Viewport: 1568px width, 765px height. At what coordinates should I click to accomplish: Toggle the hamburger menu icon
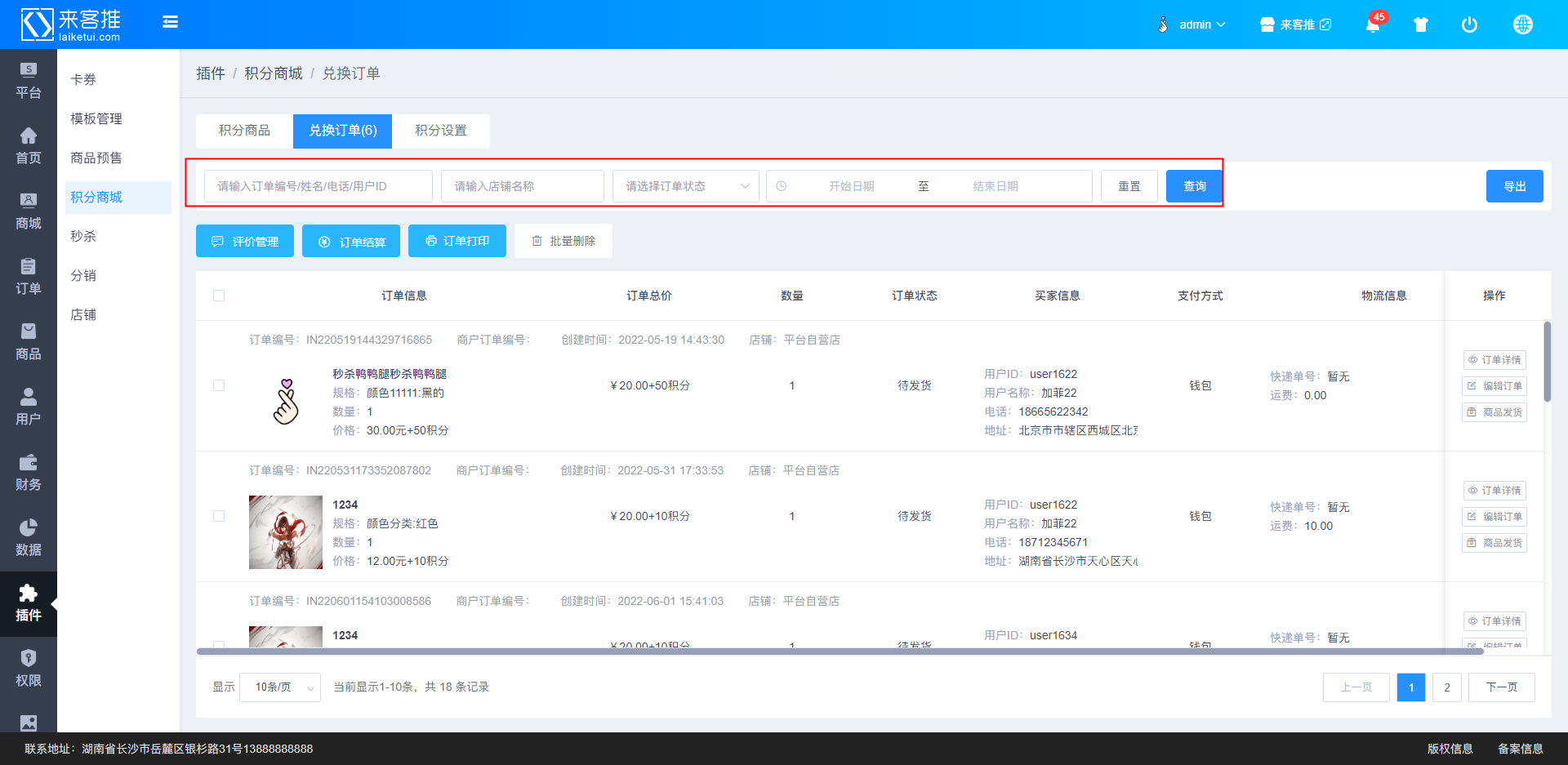point(170,22)
